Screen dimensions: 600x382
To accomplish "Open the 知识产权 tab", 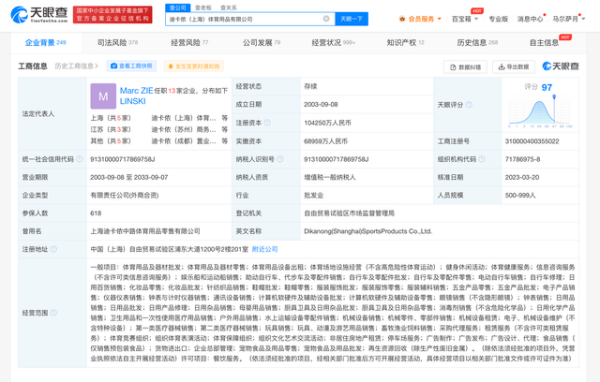I will pos(405,42).
